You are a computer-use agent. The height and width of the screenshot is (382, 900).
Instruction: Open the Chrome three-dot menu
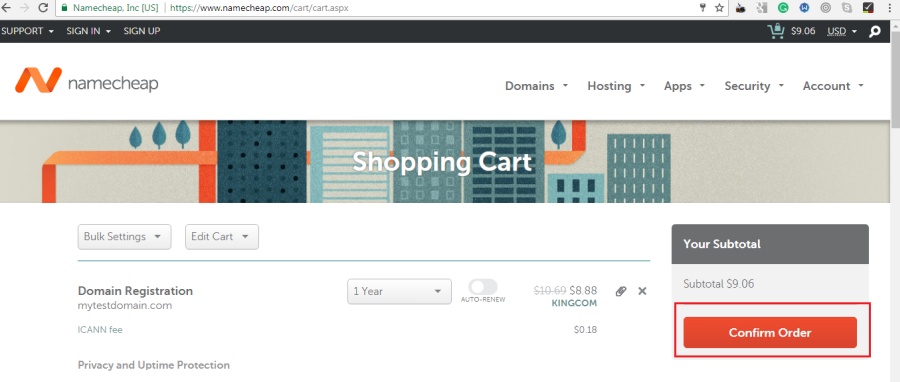click(889, 8)
